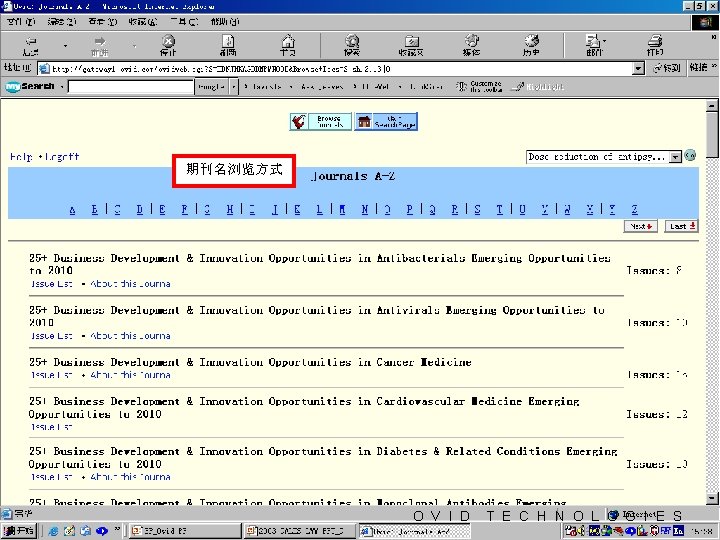This screenshot has height=540, width=720.
Task: Open About this Journal for Antivirals entry
Action: tap(130, 336)
